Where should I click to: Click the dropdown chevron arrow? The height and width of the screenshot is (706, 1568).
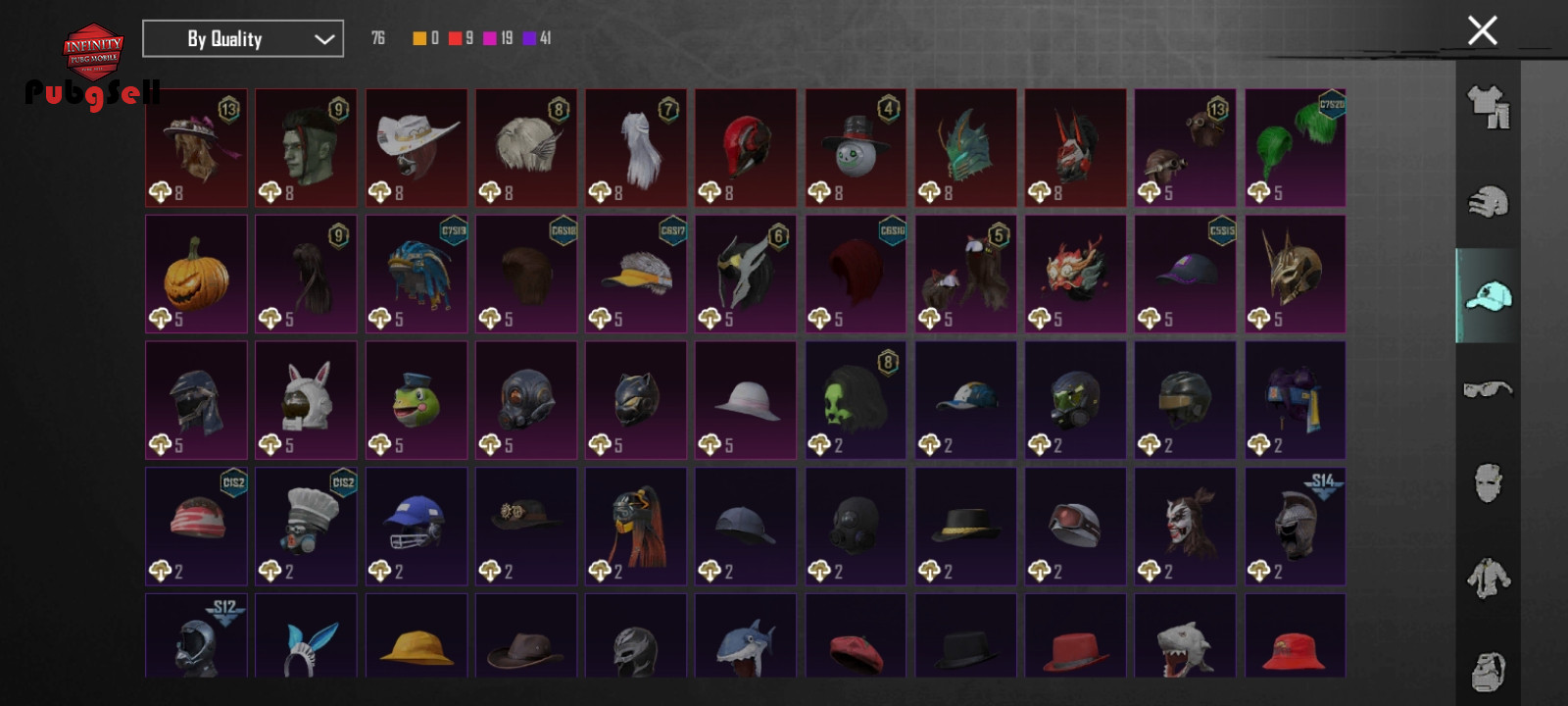(323, 39)
